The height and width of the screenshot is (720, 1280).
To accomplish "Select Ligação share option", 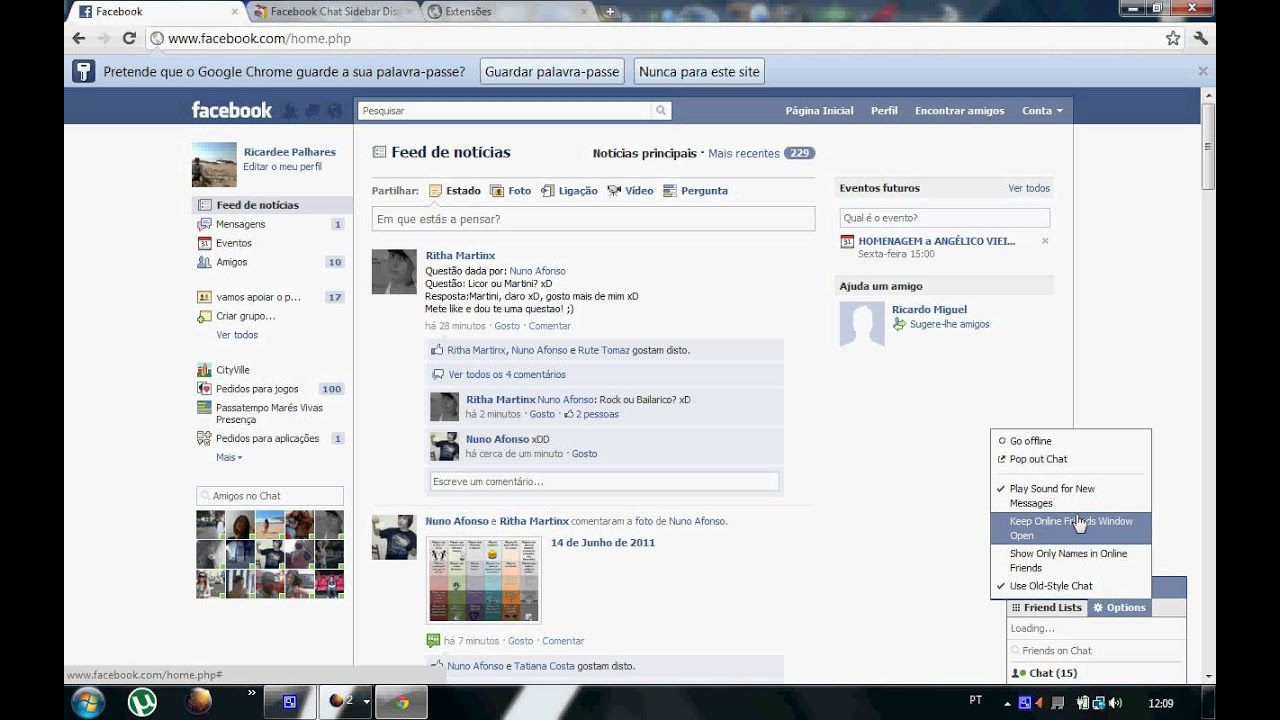I will point(569,190).
